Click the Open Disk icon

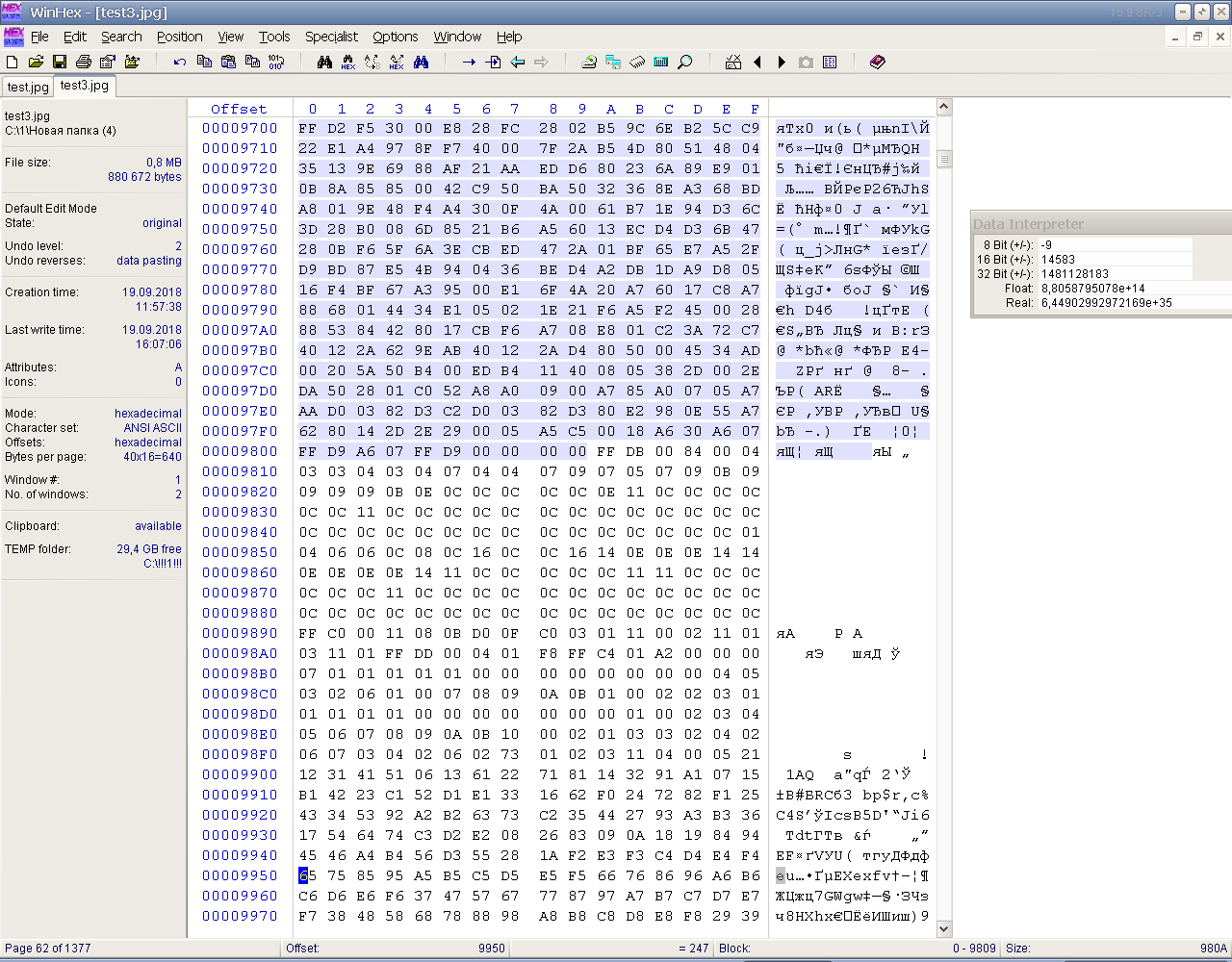[x=589, y=62]
